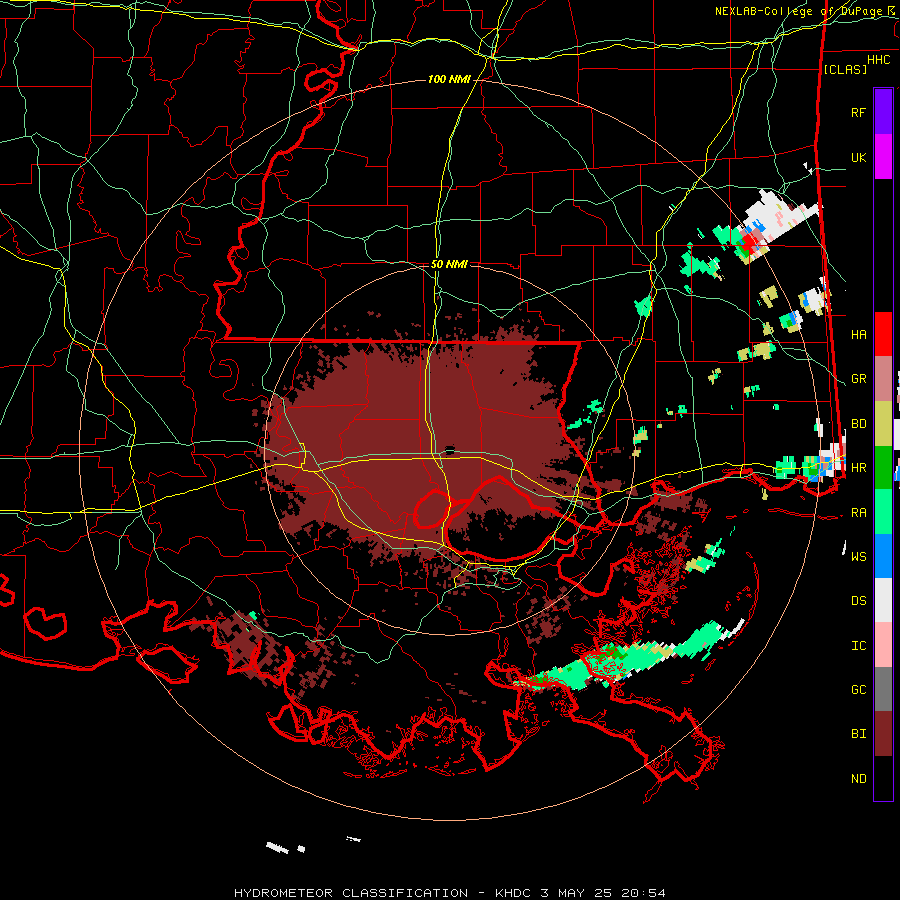900x900 pixels.
Task: Click the "50 NMI" range ring label
Action: pos(449,264)
